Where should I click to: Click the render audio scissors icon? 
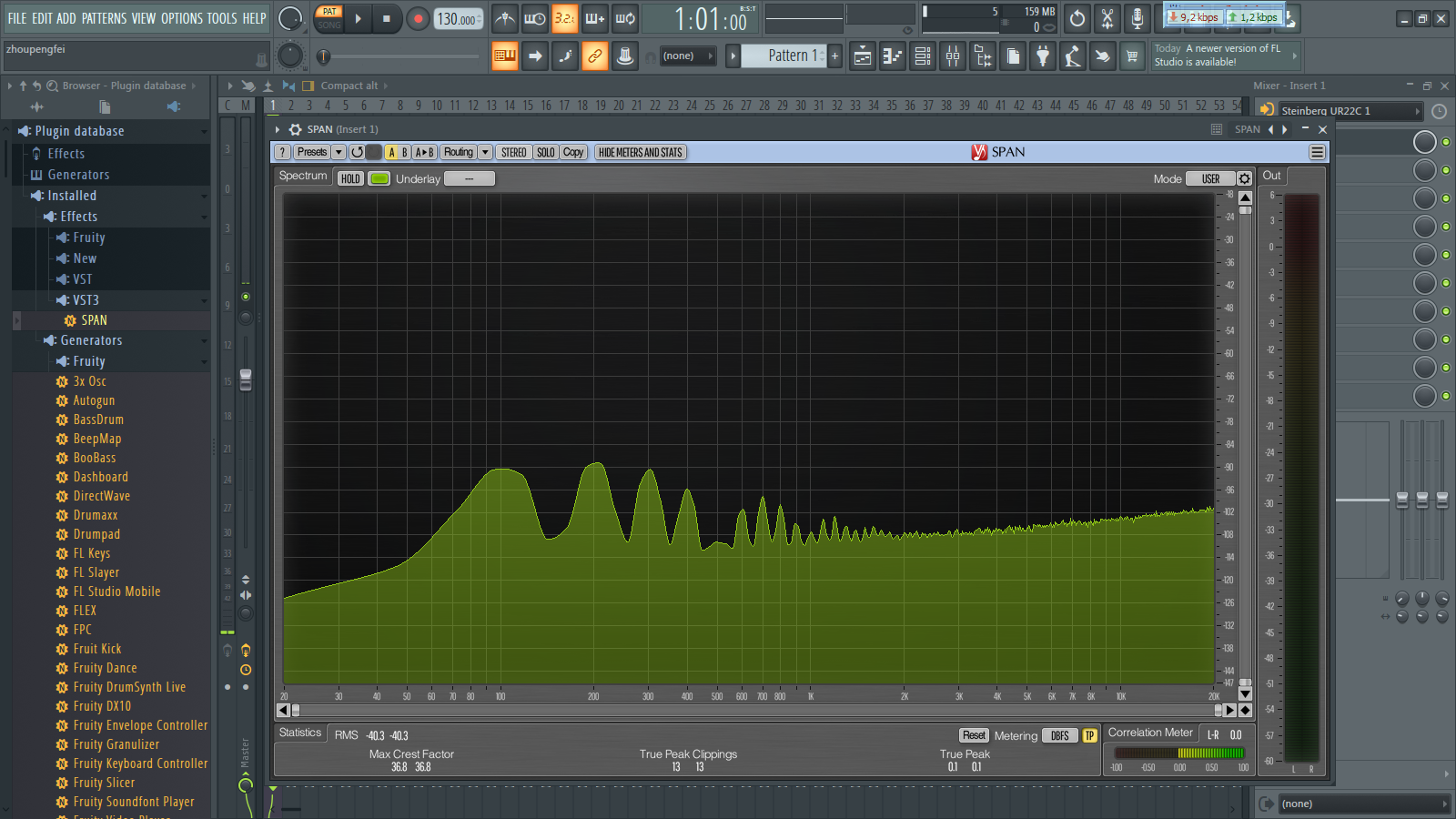tap(1107, 18)
